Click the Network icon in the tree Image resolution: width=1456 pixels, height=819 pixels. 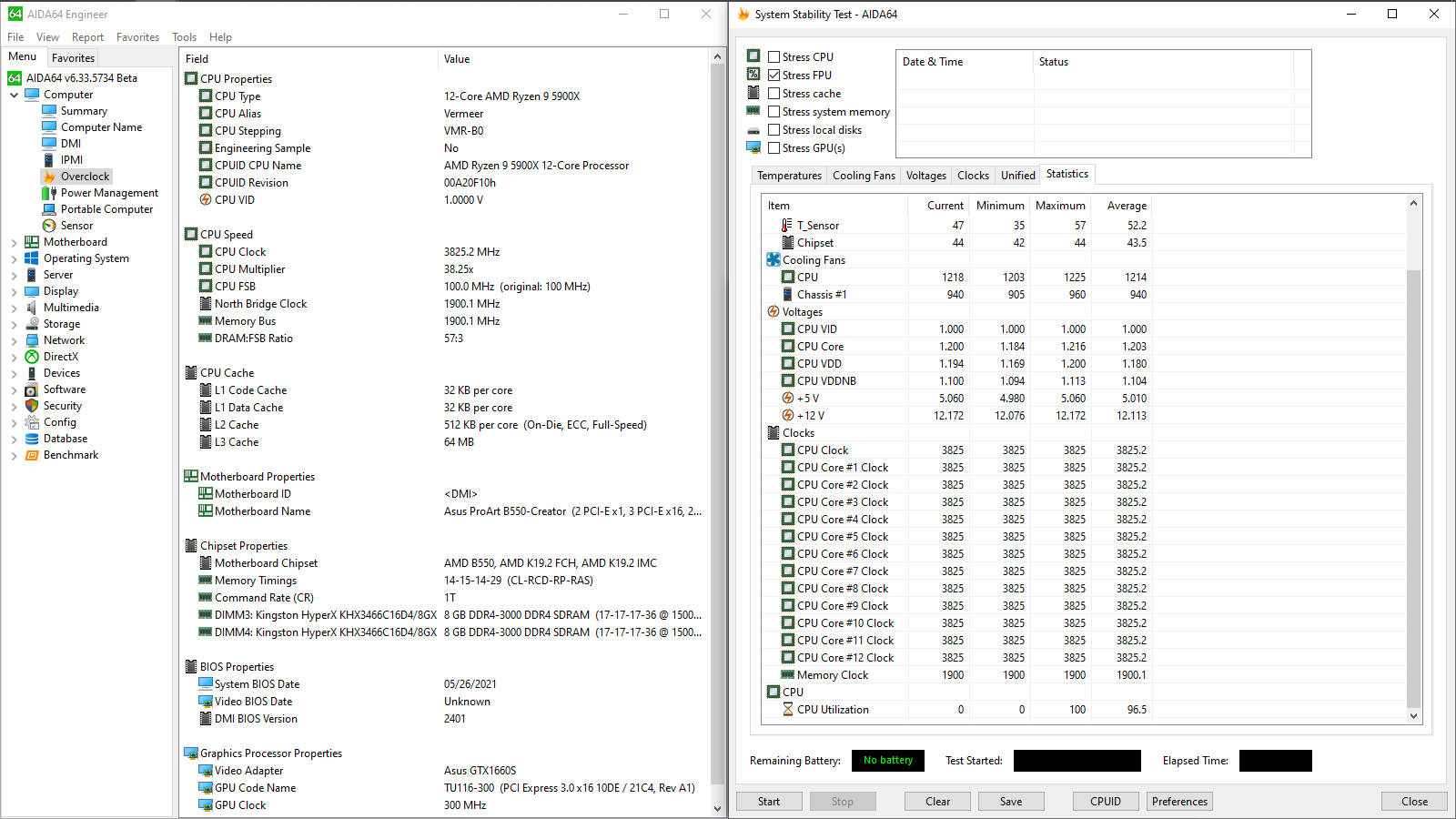pyautogui.click(x=32, y=340)
